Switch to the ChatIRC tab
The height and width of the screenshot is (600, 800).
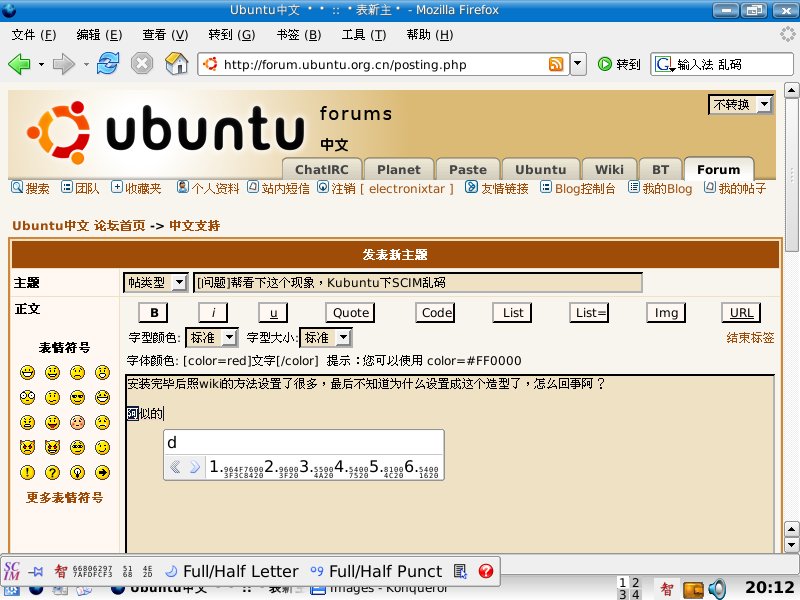pos(321,169)
